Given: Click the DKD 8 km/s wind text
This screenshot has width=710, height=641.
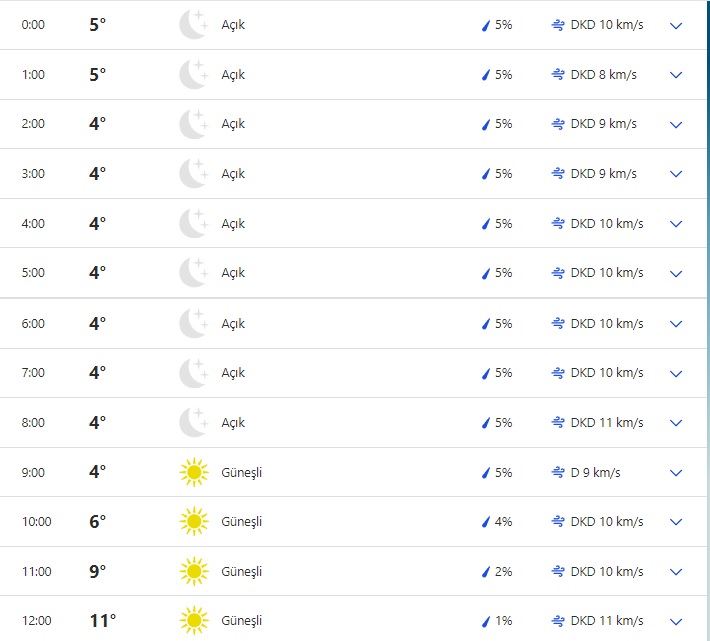Looking at the screenshot, I should point(603,75).
